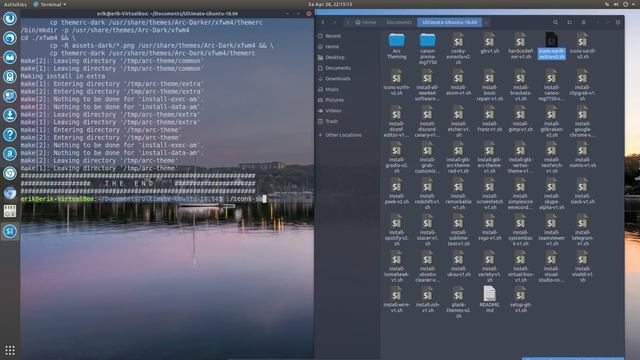
Task: Select the git-v1.sh script file
Action: [x=489, y=44]
